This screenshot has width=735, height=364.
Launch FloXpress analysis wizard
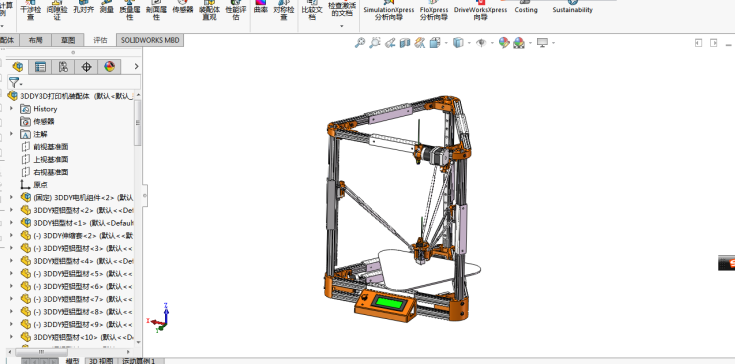point(434,10)
